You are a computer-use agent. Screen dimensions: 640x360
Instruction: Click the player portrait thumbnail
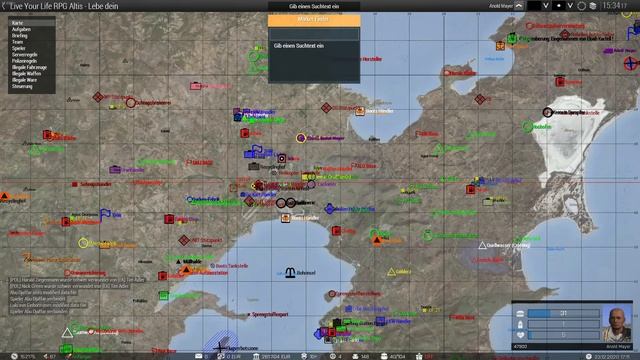617,324
